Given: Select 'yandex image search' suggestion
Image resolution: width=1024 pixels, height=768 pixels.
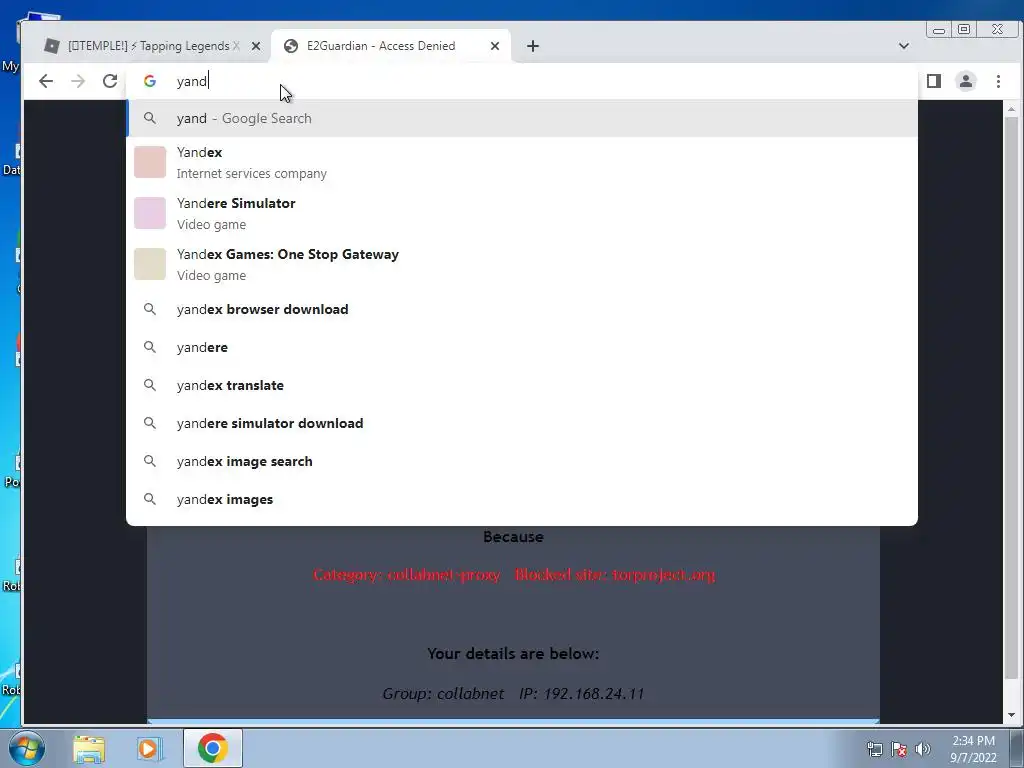Looking at the screenshot, I should tap(522, 461).
